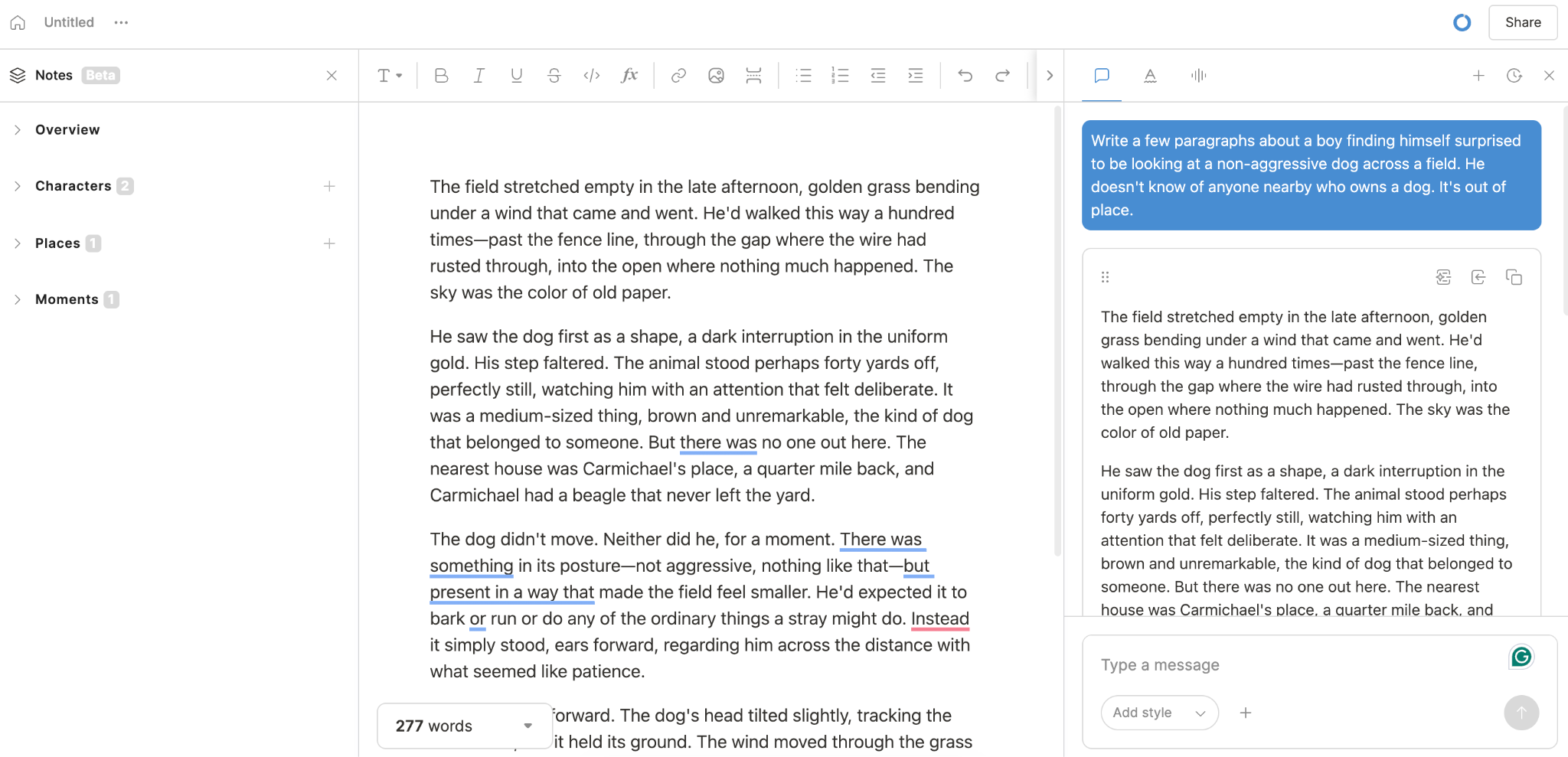Viewport: 1568px width, 757px height.
Task: Click the home icon
Action: (x=18, y=22)
